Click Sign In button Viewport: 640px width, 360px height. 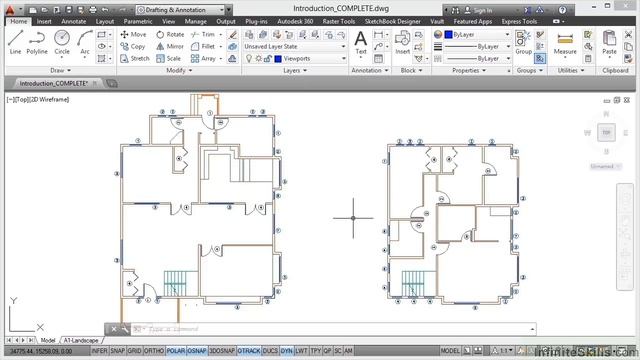pyautogui.click(x=479, y=10)
